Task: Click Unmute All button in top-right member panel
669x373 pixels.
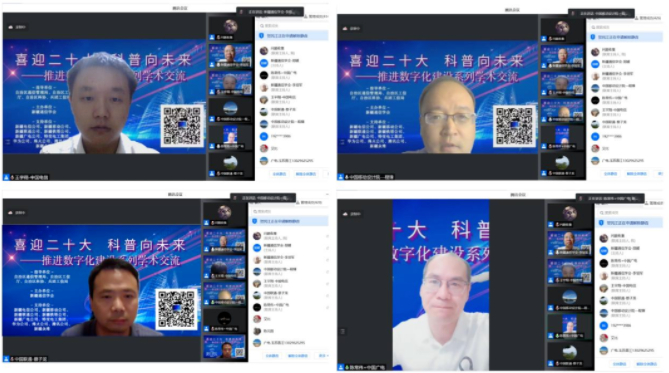Action: (636, 174)
